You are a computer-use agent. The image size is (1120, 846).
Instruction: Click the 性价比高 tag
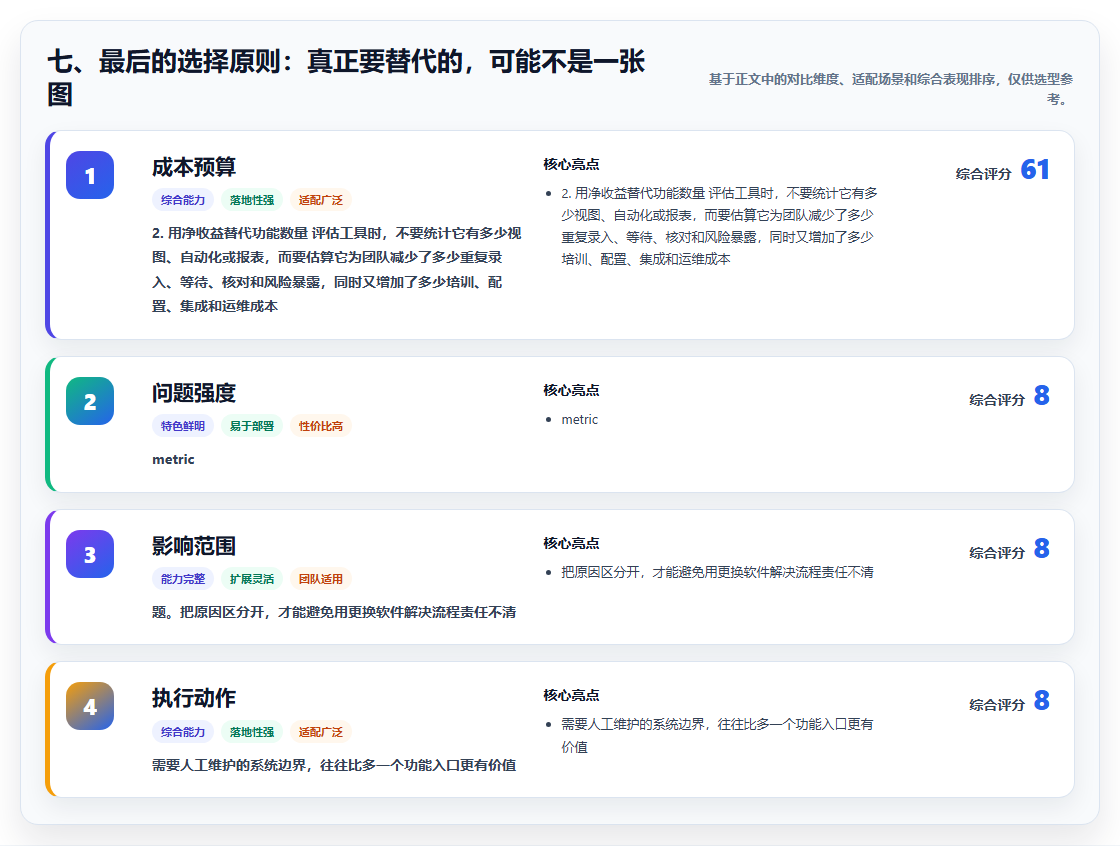321,426
